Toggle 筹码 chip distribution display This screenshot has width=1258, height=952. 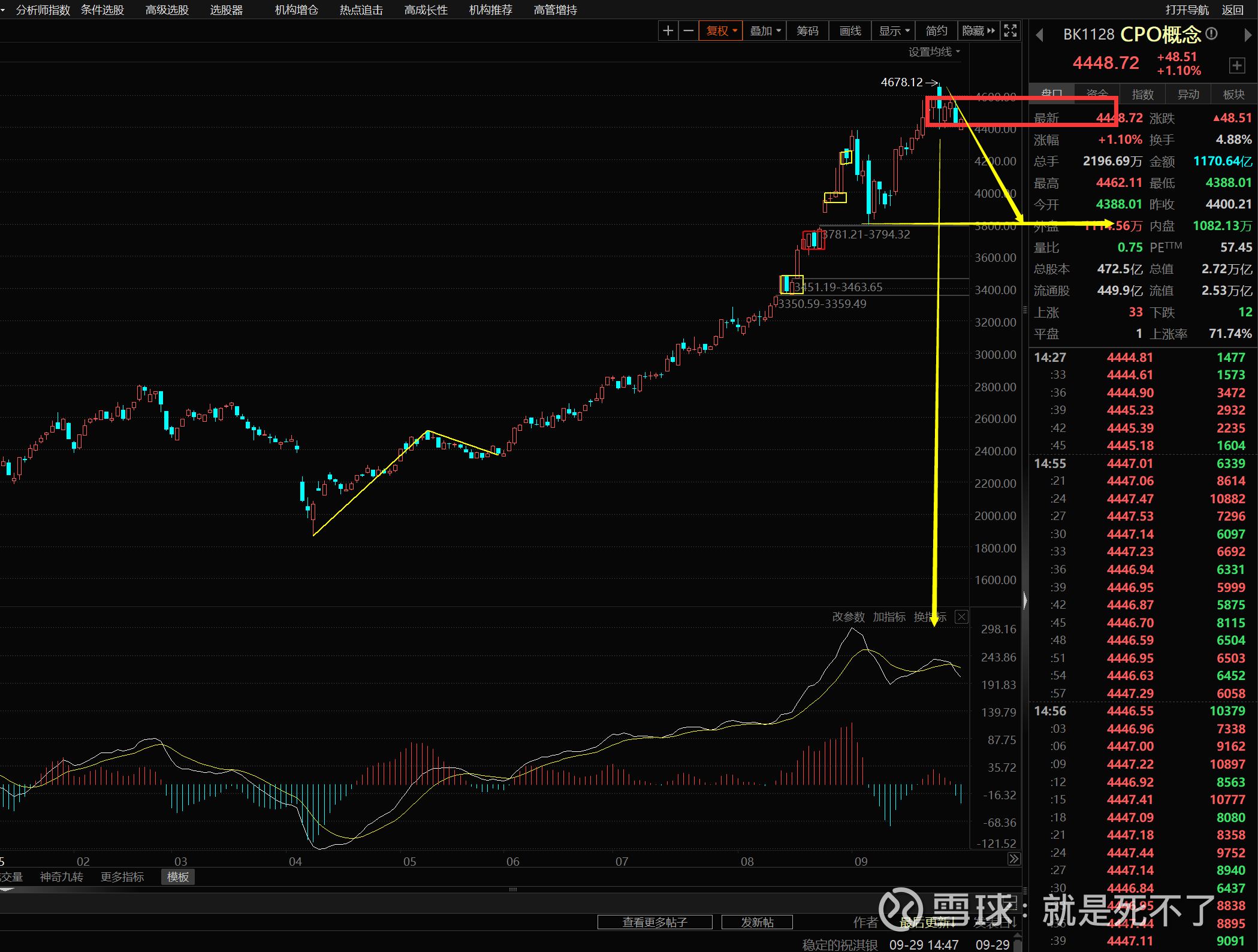click(x=807, y=31)
